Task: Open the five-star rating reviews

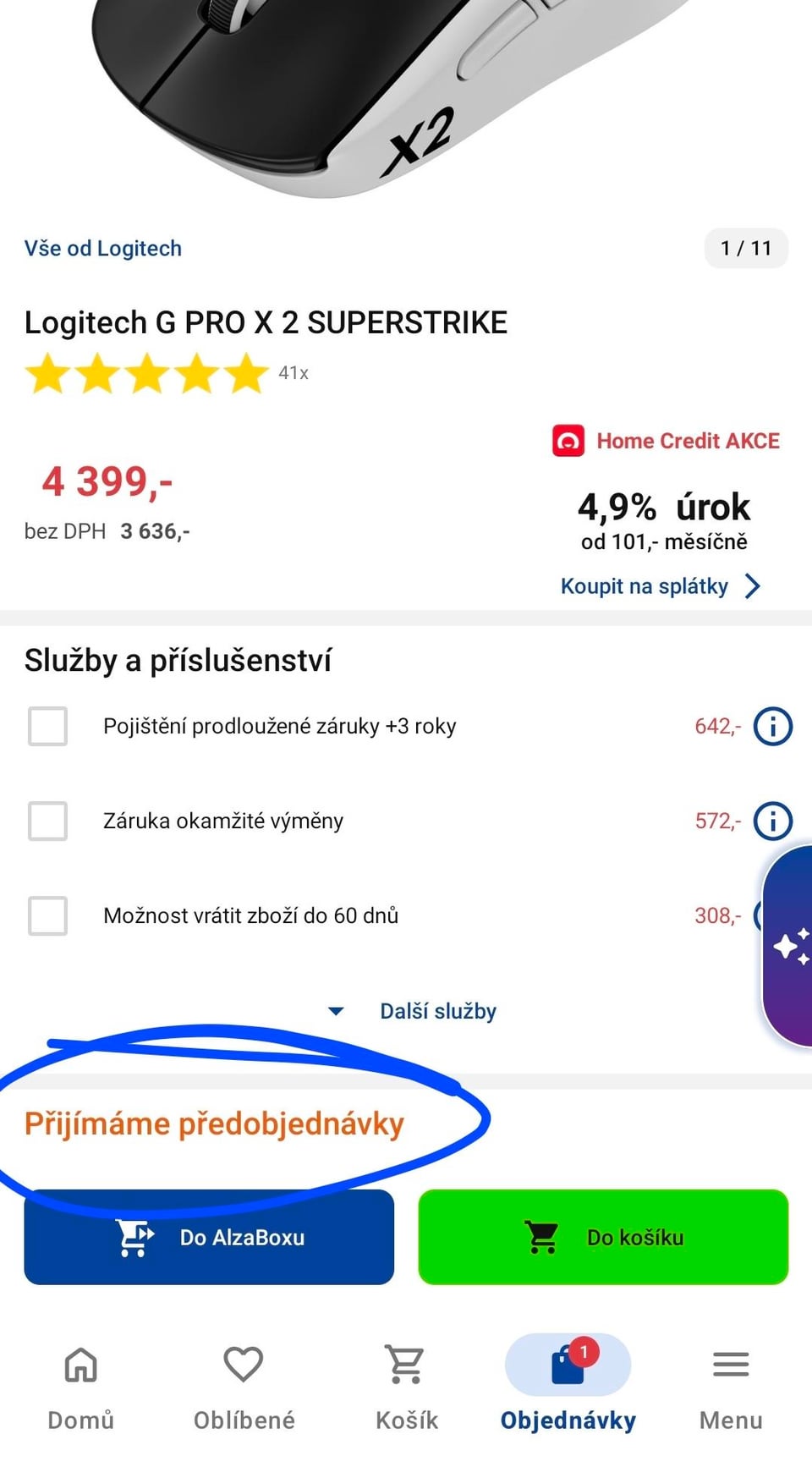Action: [147, 373]
